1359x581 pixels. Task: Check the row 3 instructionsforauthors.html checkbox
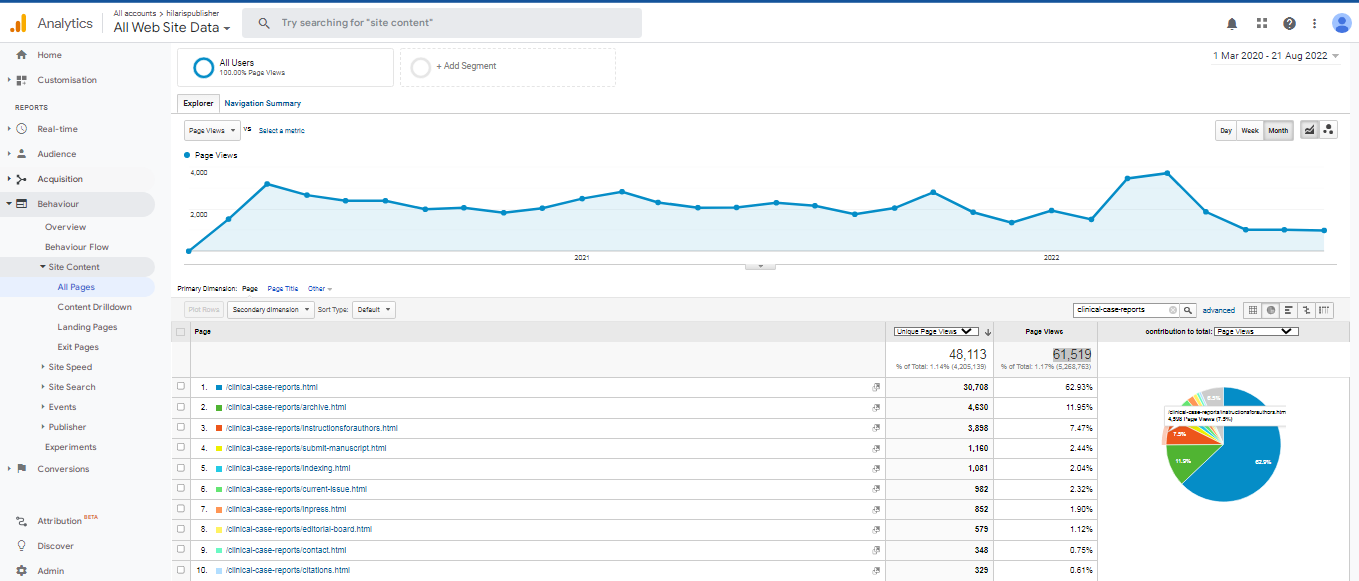coord(181,428)
